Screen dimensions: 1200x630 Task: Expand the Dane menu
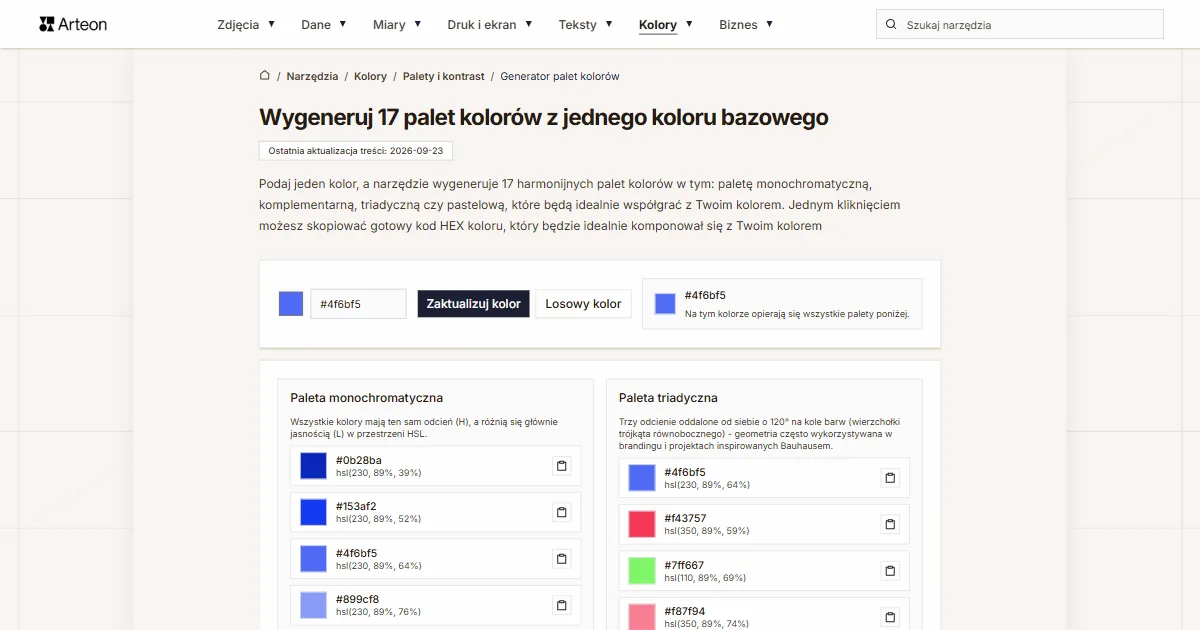pyautogui.click(x=324, y=24)
